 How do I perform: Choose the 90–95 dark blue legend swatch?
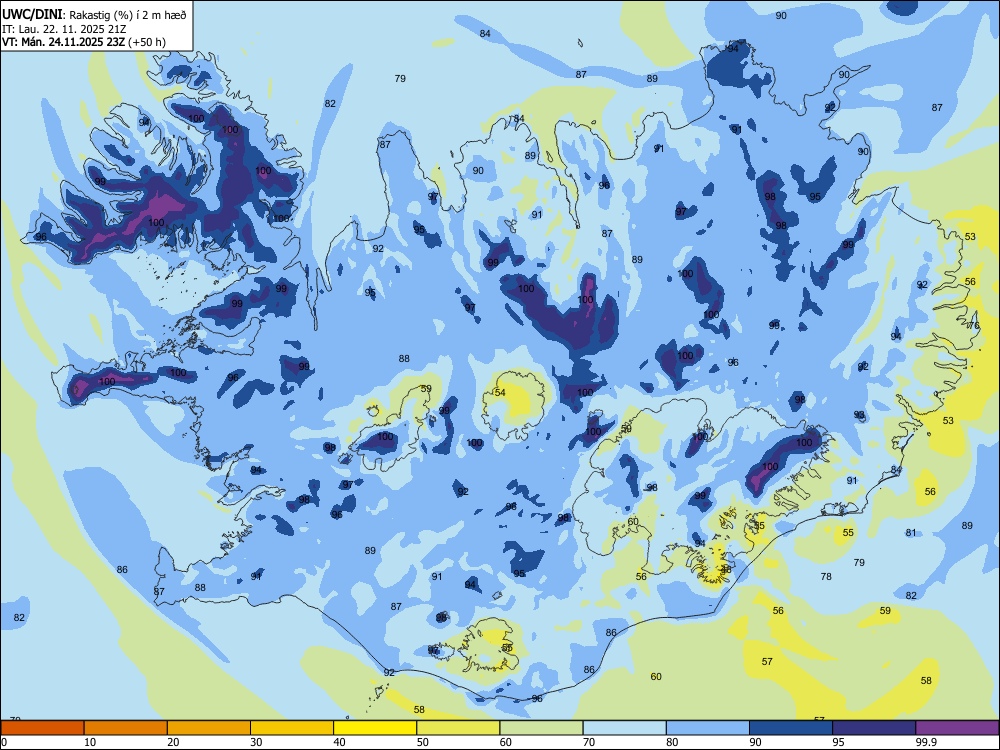[791, 728]
